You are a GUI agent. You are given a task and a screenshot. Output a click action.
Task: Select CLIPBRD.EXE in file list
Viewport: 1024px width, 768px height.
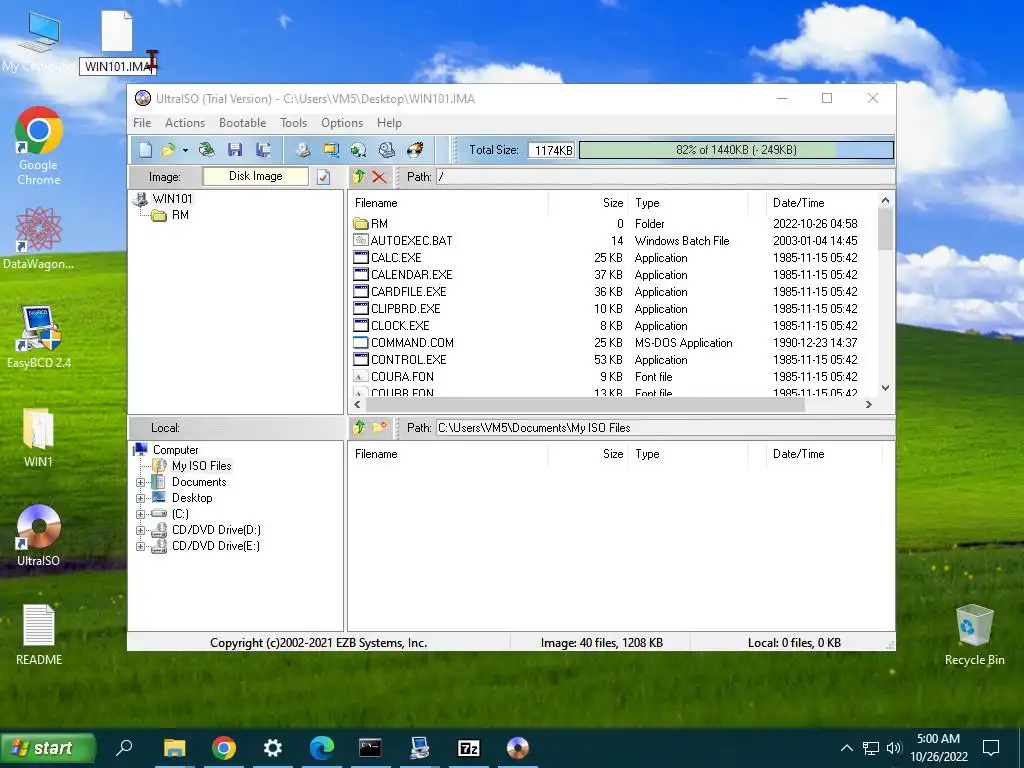406,309
